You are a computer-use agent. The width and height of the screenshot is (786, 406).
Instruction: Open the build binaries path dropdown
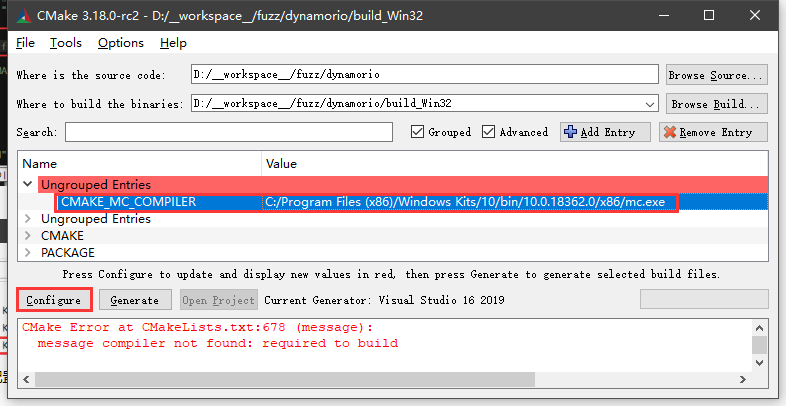point(650,104)
